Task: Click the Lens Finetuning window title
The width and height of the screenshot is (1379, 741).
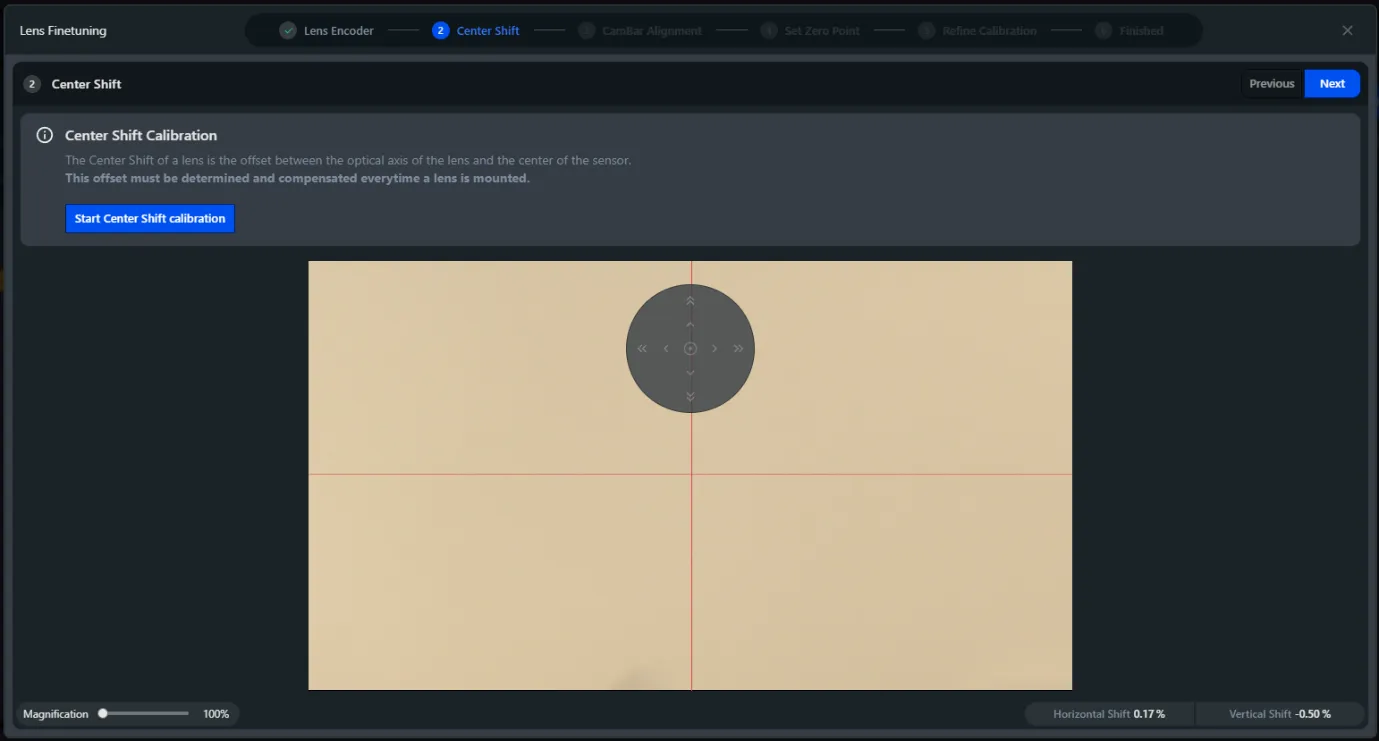Action: point(63,31)
